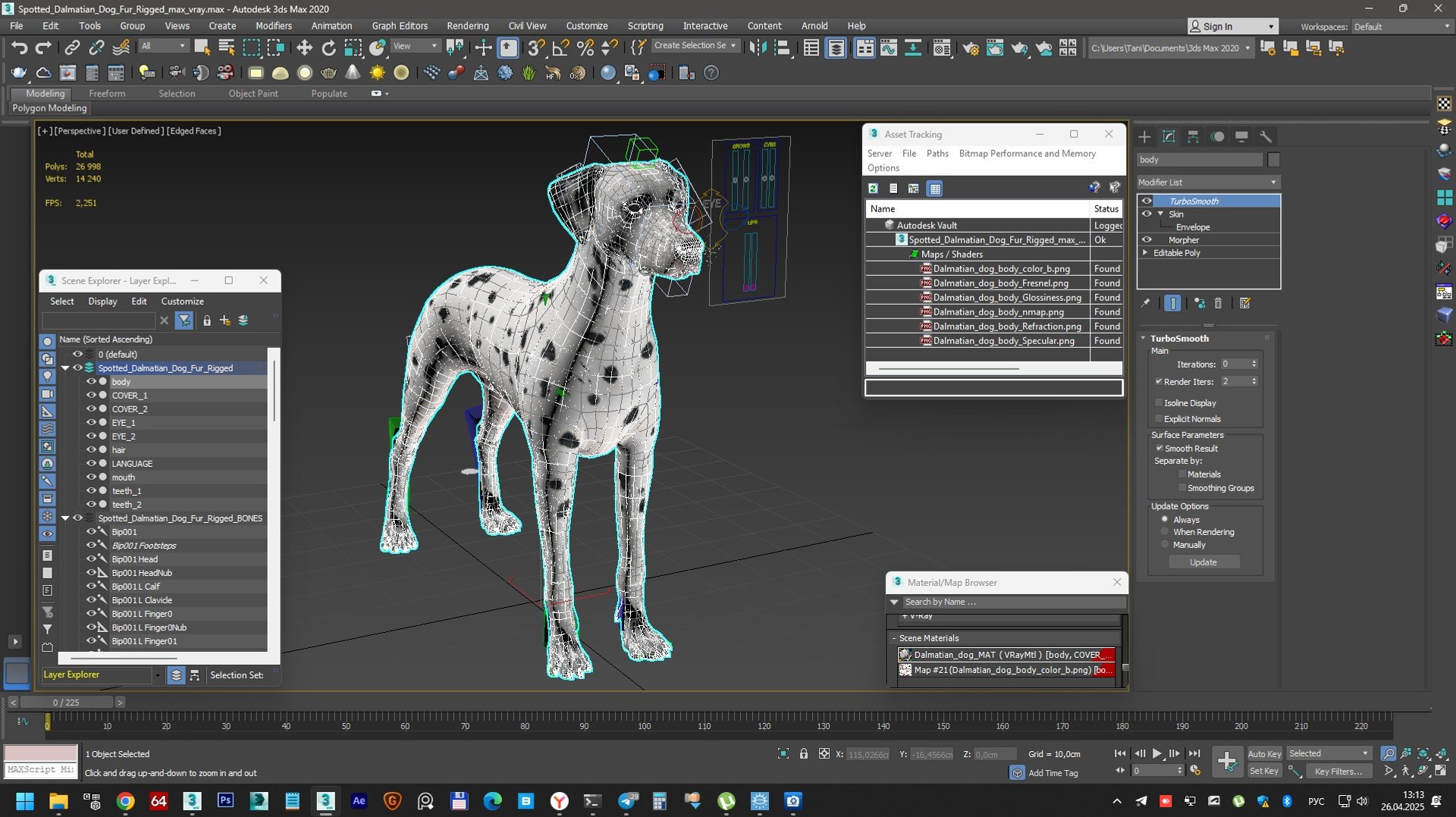Toggle Render Iters checkbox
1456x817 pixels.
(1159, 381)
